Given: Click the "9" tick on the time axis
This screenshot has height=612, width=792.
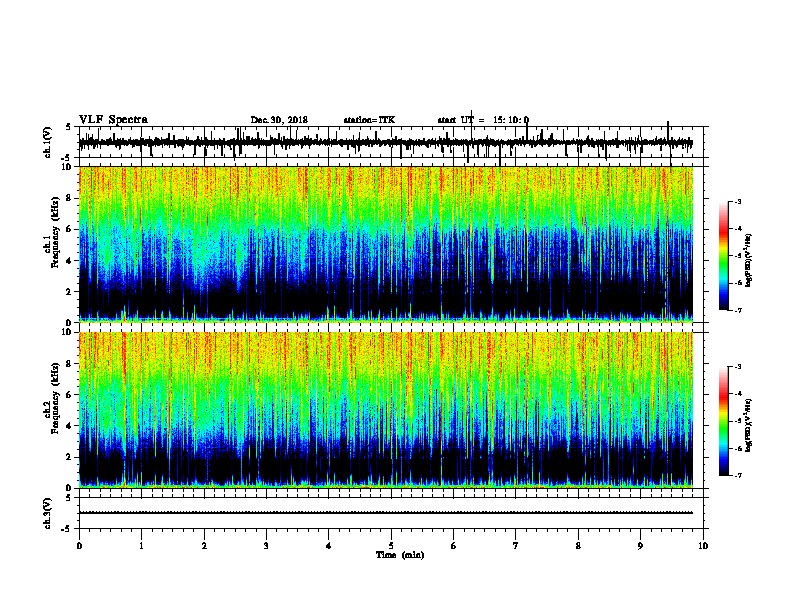Looking at the screenshot, I should tap(640, 546).
